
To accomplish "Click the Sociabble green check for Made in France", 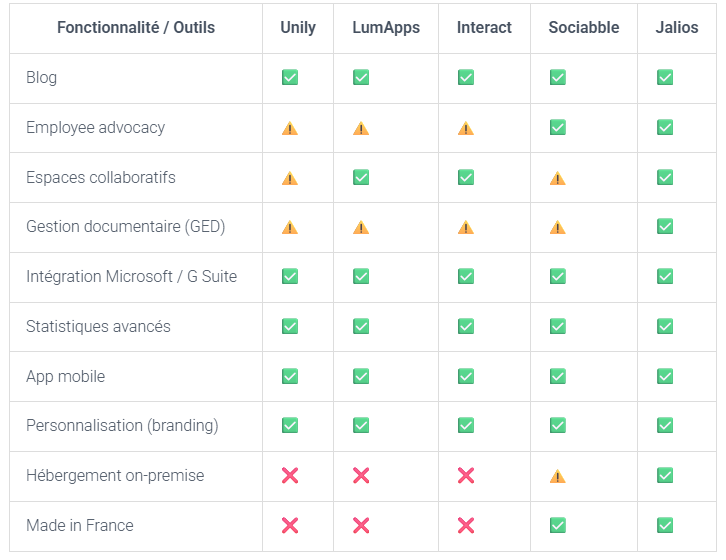I will 557,525.
